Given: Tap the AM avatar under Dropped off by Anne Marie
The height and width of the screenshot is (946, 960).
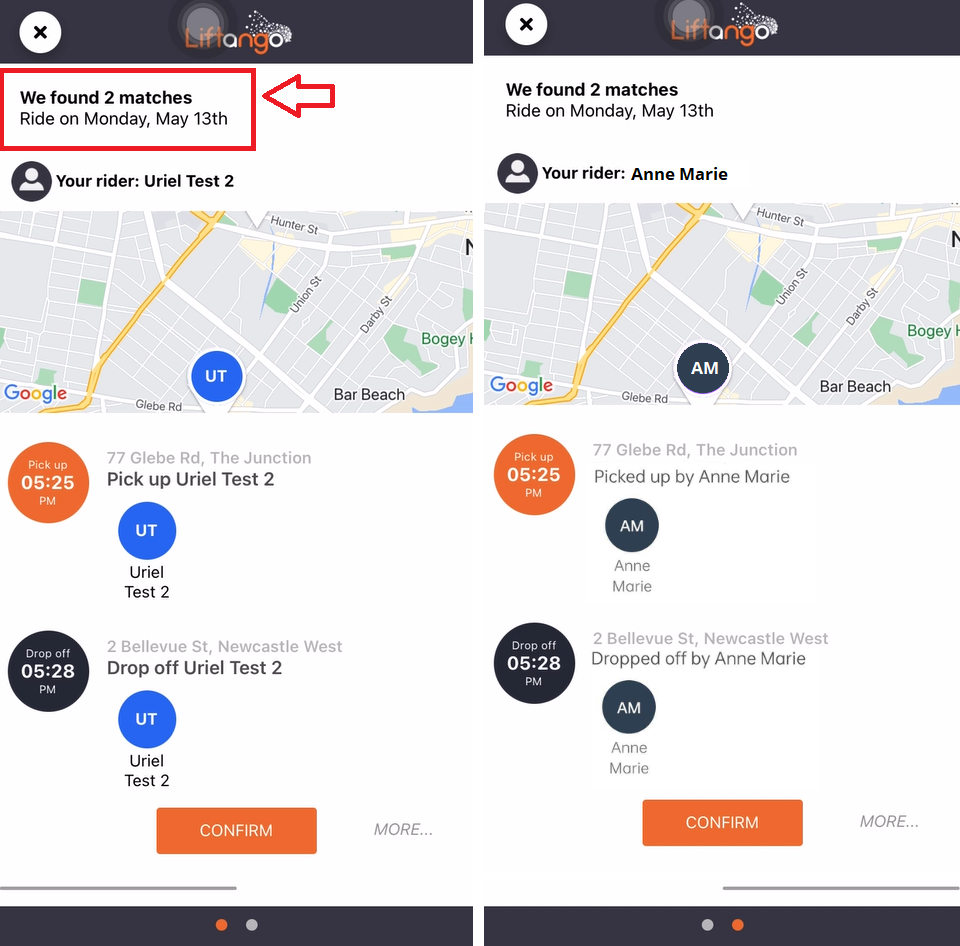Looking at the screenshot, I should point(629,707).
